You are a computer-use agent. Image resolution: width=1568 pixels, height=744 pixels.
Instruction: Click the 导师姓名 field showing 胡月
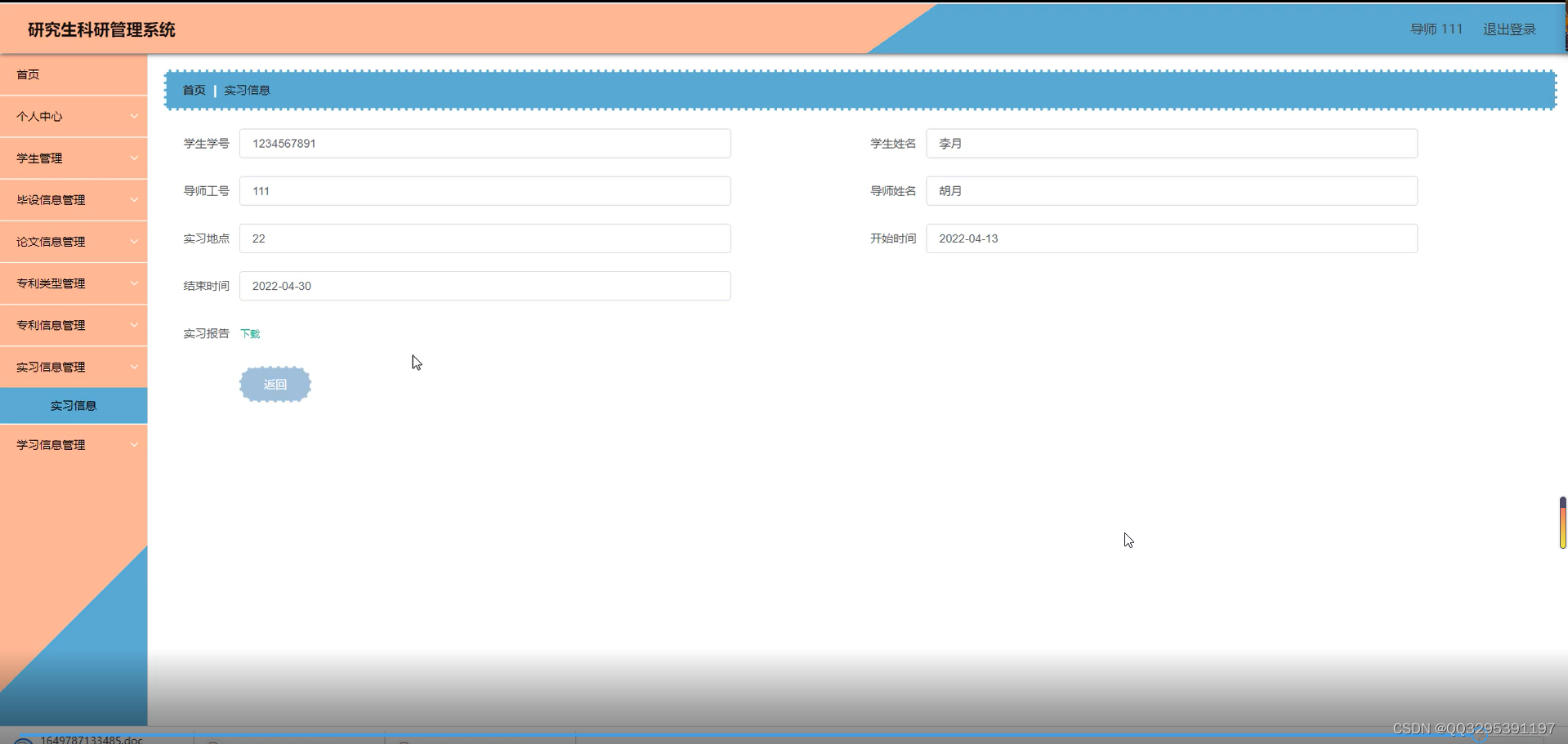coord(1172,191)
